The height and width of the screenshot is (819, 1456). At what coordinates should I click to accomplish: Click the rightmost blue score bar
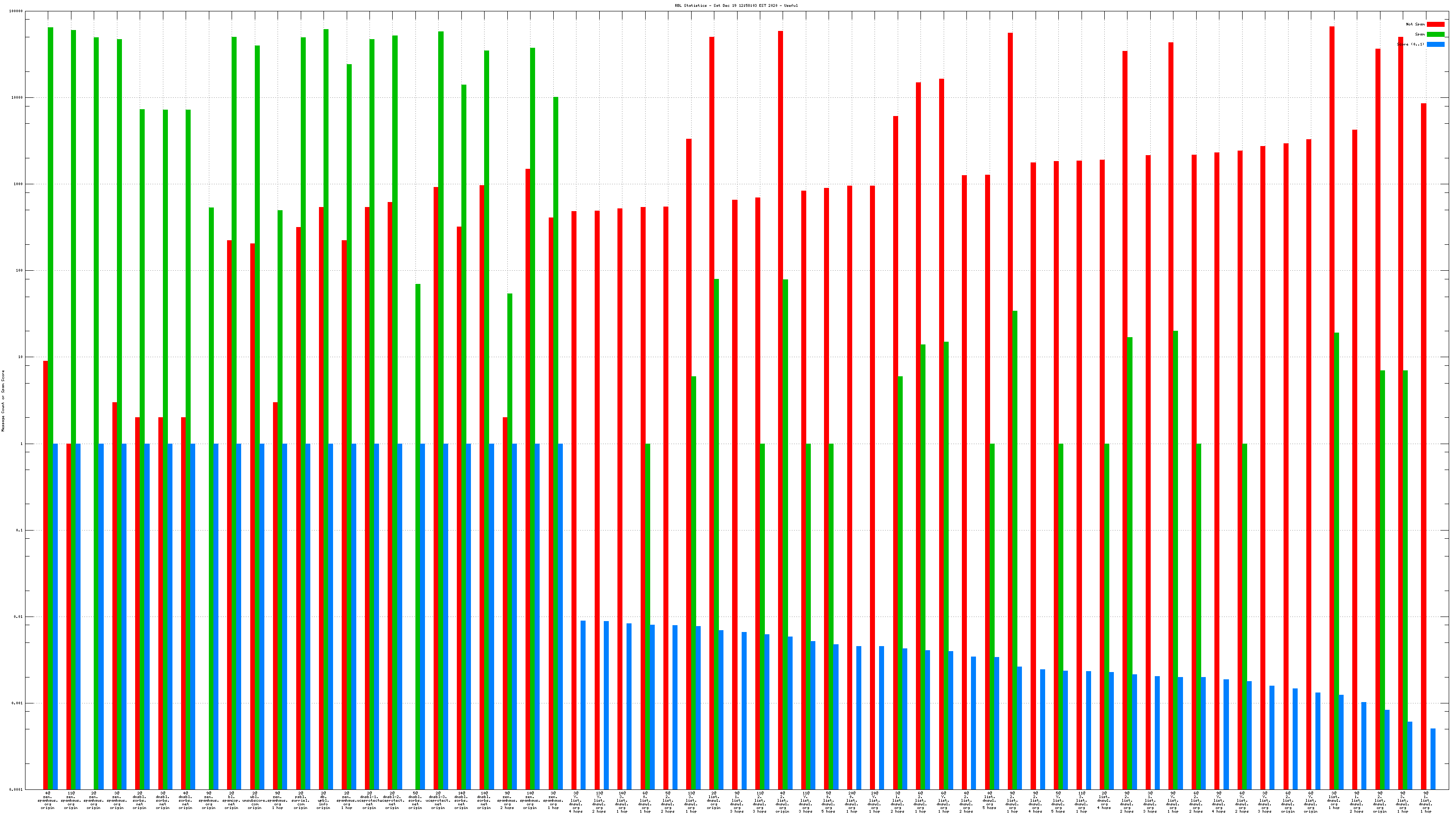coord(1433,758)
